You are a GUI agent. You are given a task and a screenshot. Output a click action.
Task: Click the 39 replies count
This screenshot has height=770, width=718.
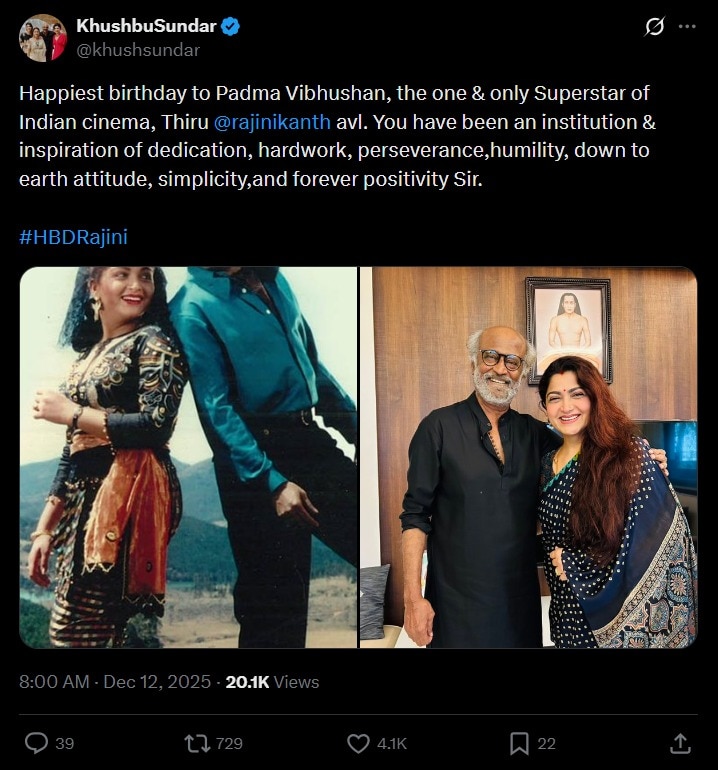tap(64, 743)
